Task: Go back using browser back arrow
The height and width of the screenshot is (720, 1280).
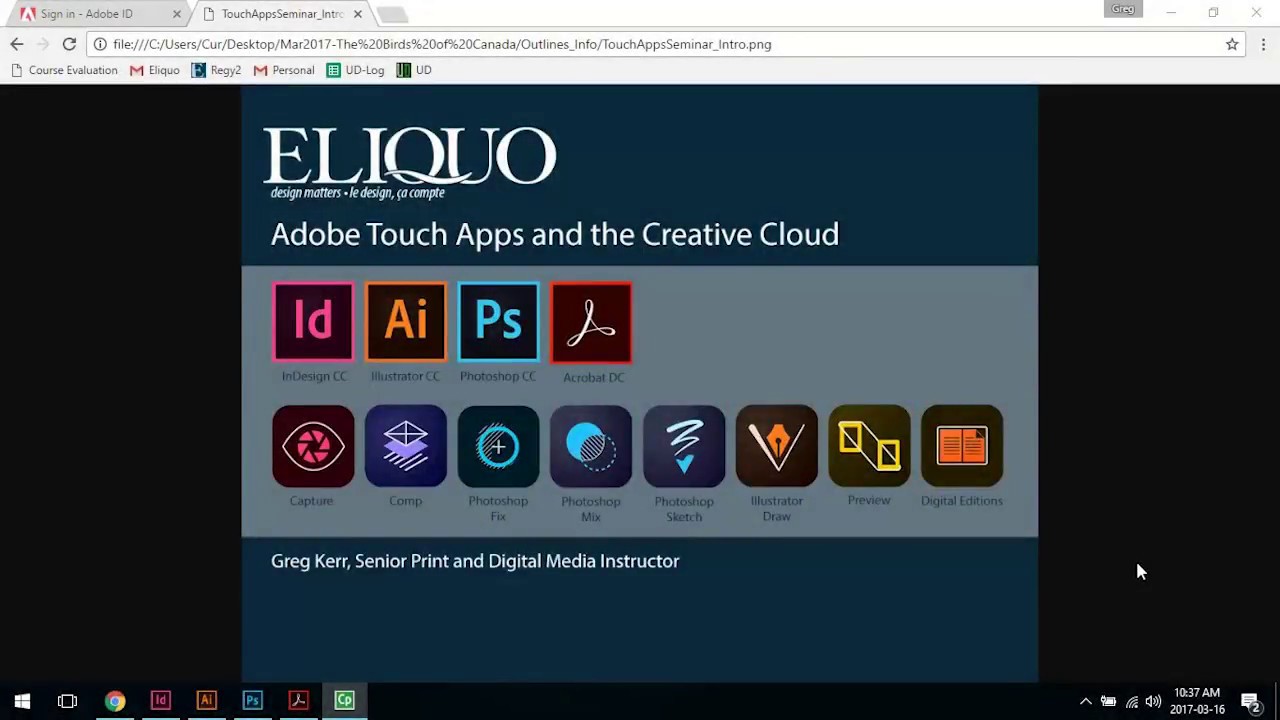Action: [17, 44]
